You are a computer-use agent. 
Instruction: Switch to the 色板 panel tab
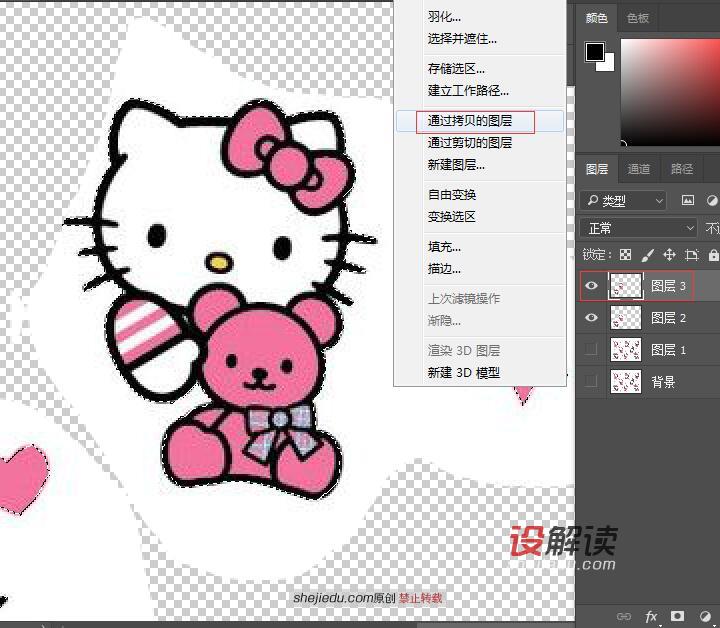click(x=638, y=18)
